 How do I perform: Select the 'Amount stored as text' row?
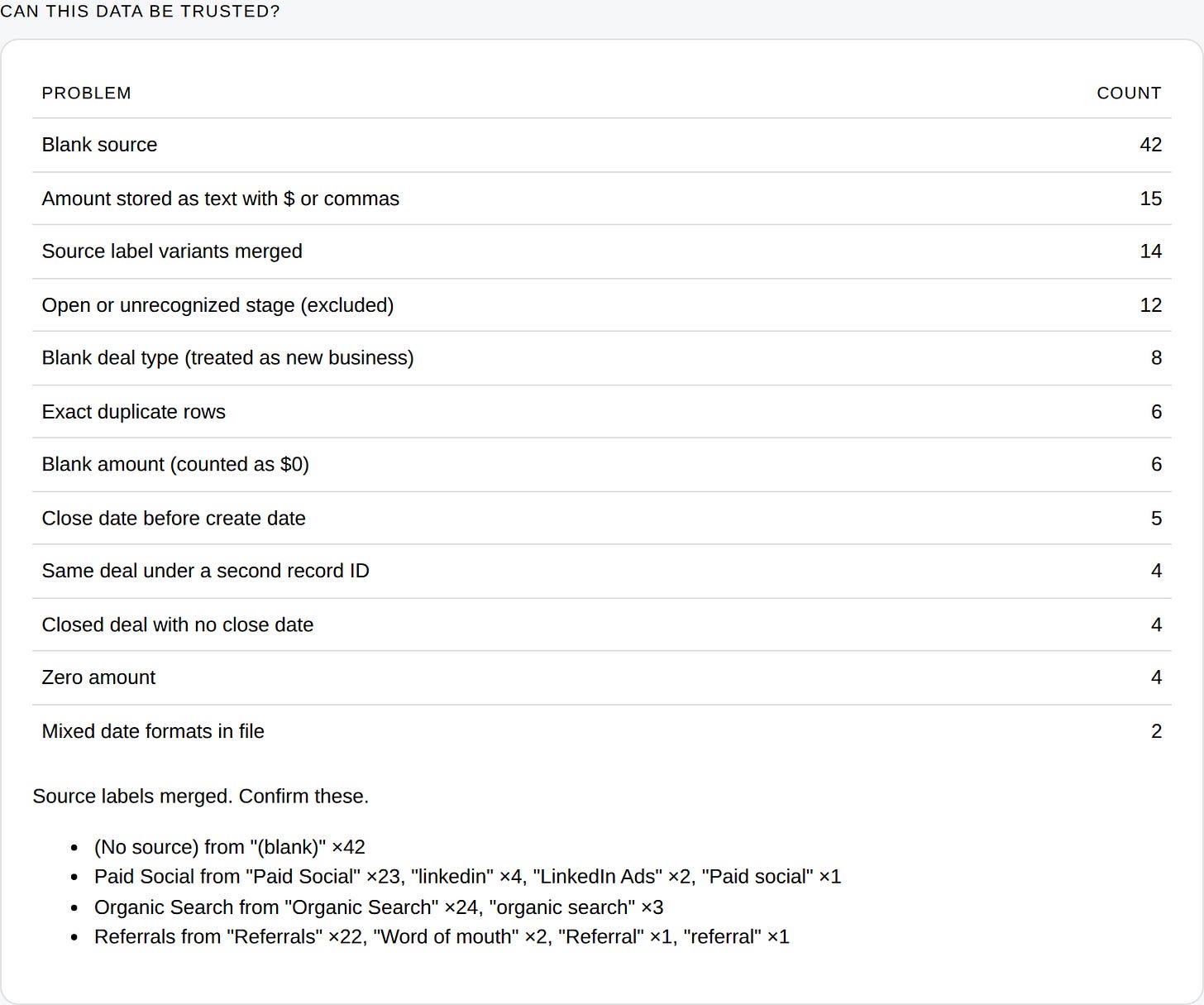pyautogui.click(x=602, y=199)
